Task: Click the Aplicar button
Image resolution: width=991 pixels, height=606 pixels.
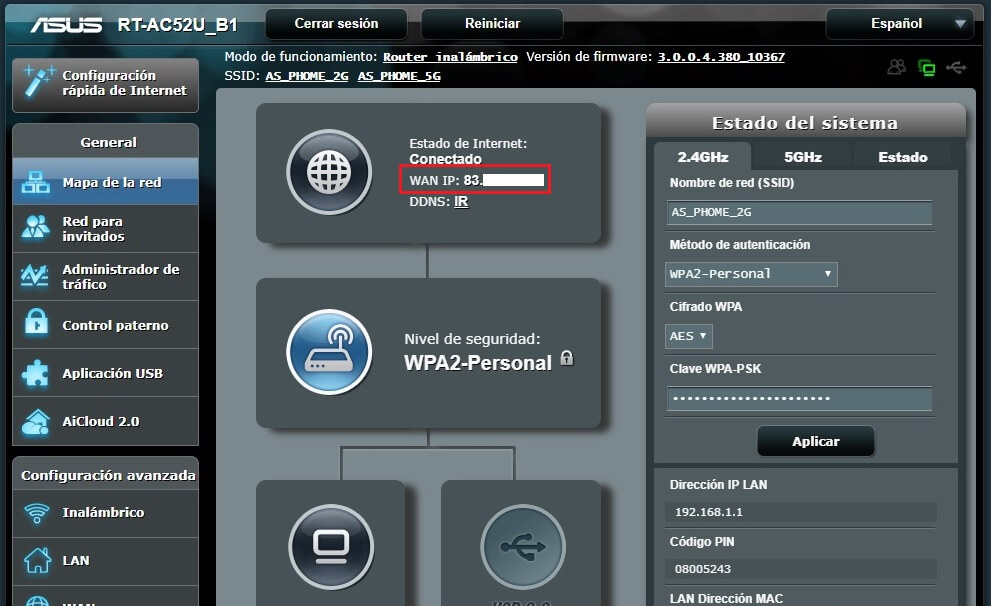Action: [816, 441]
